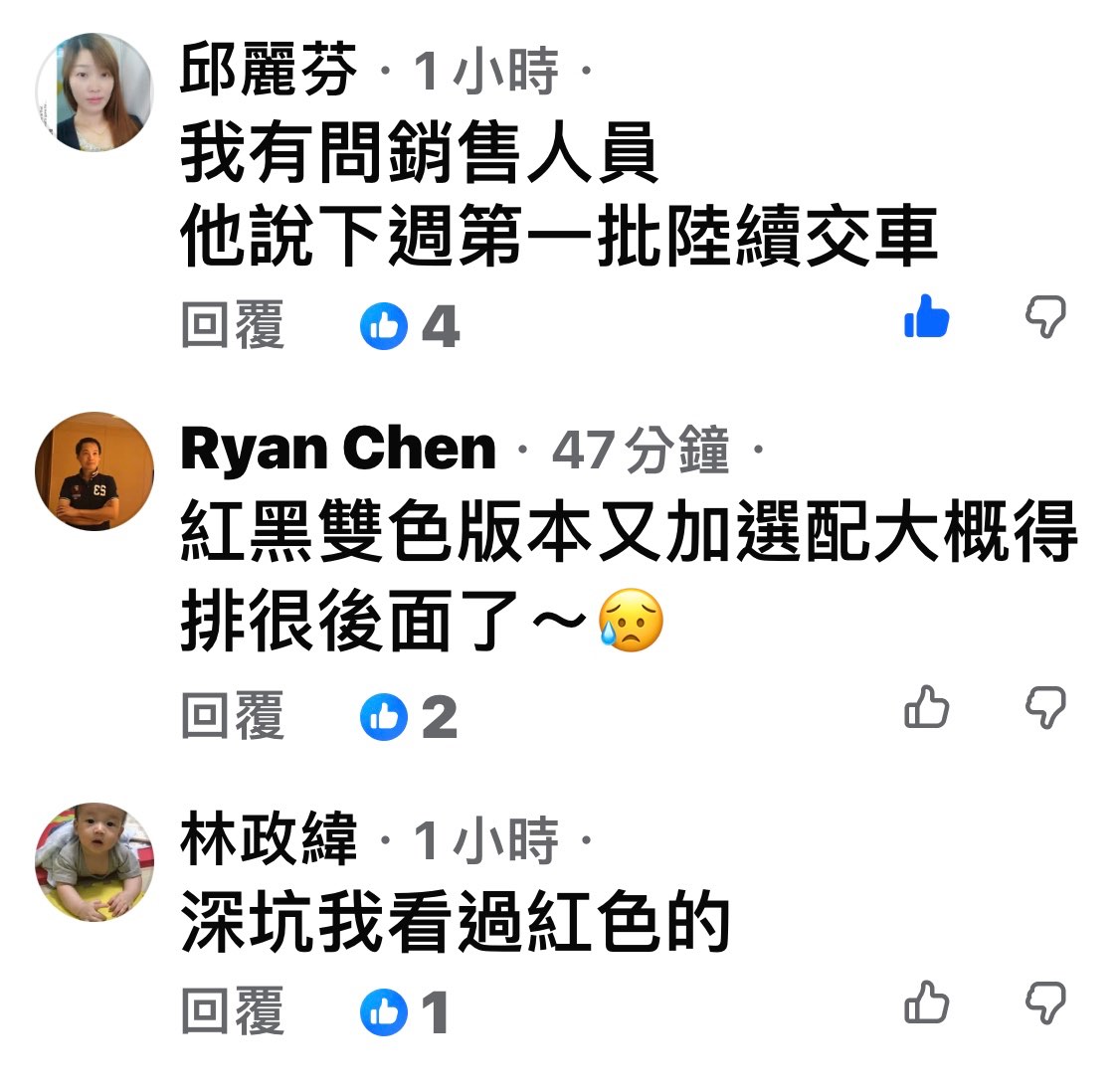Like 林政緯's comment with thumbs-up icon

pyautogui.click(x=926, y=1002)
